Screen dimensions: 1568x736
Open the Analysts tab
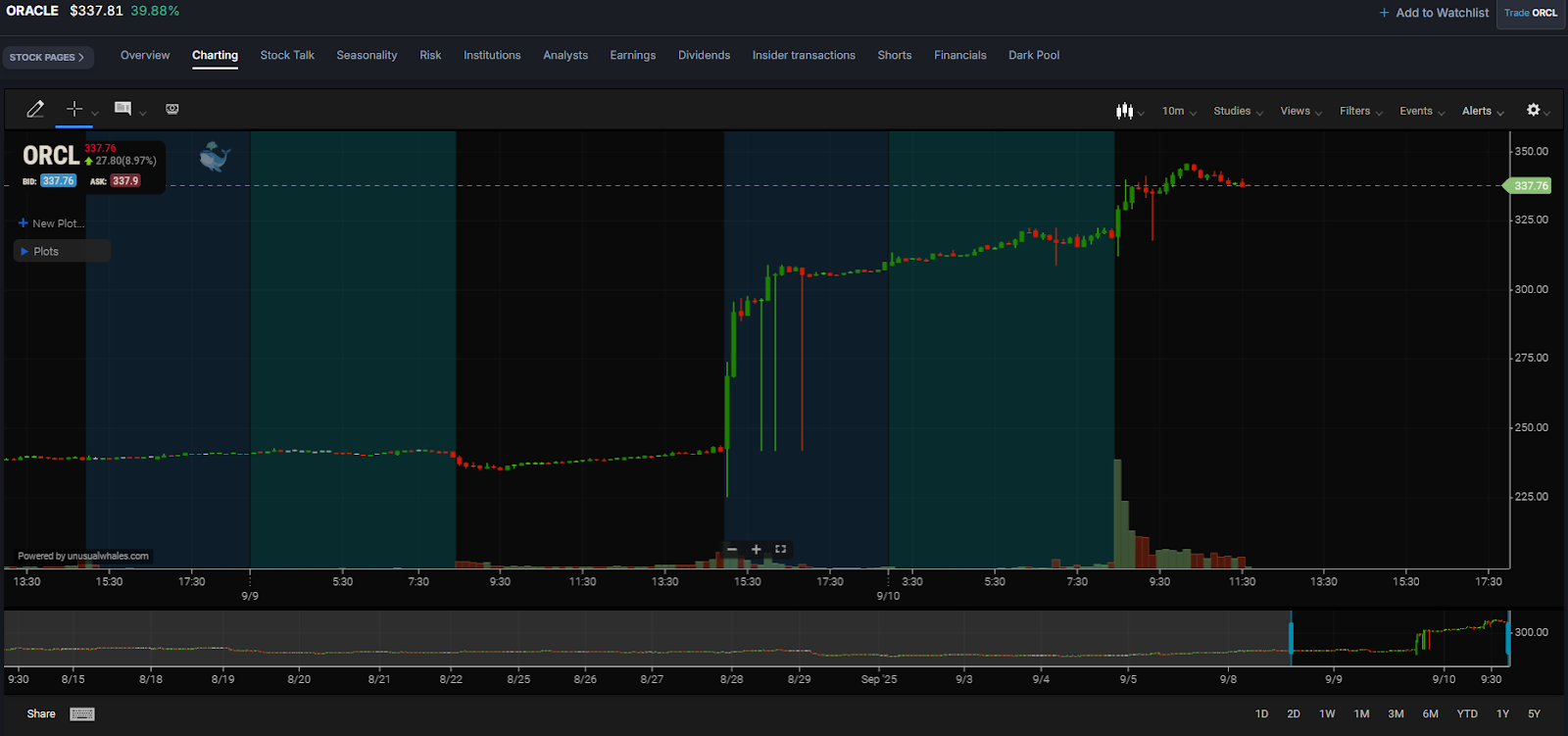[x=565, y=55]
